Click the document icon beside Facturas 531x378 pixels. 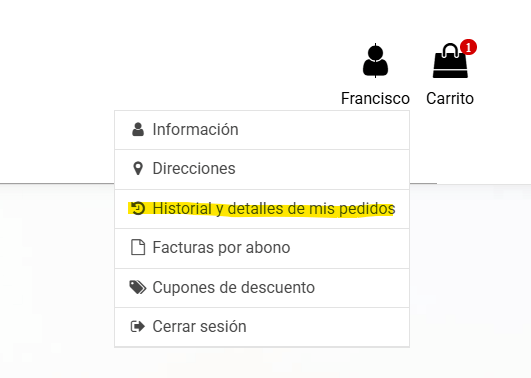click(x=138, y=247)
